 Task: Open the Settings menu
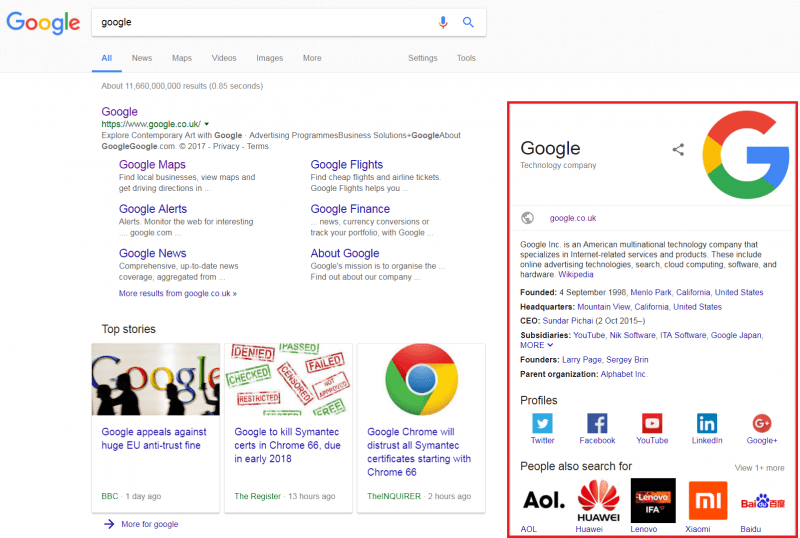tap(422, 58)
